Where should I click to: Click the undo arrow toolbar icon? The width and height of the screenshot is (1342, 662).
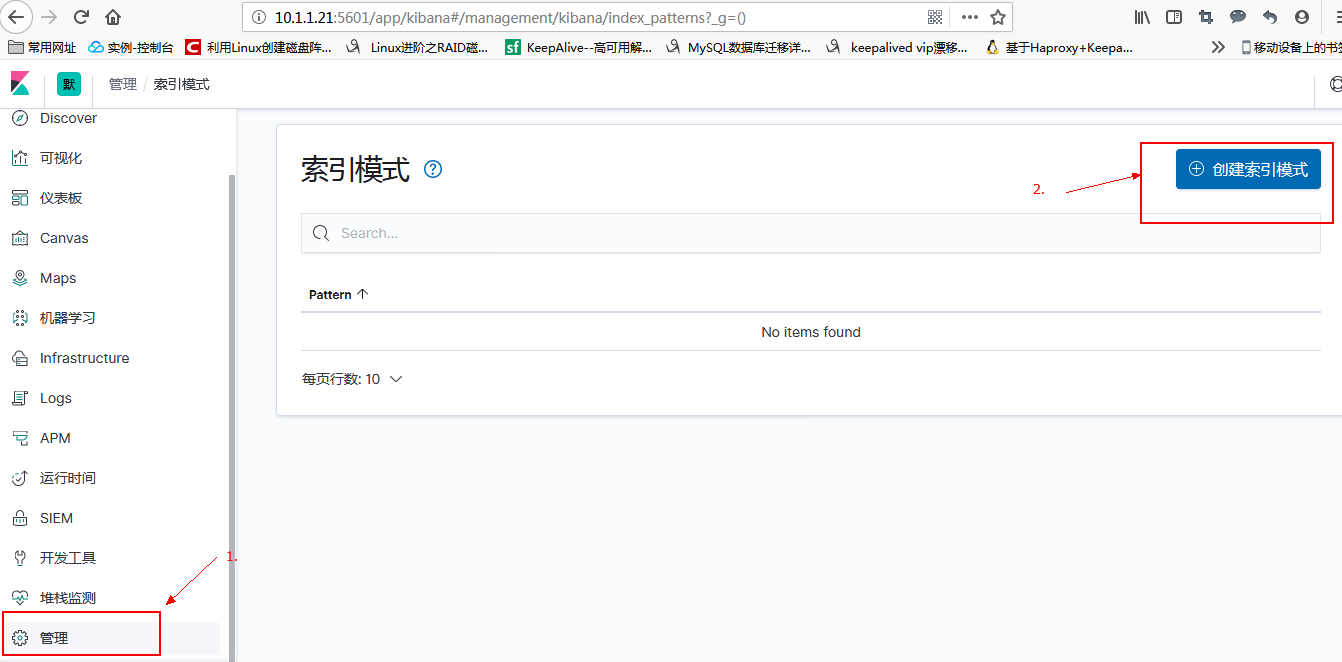coord(1270,17)
